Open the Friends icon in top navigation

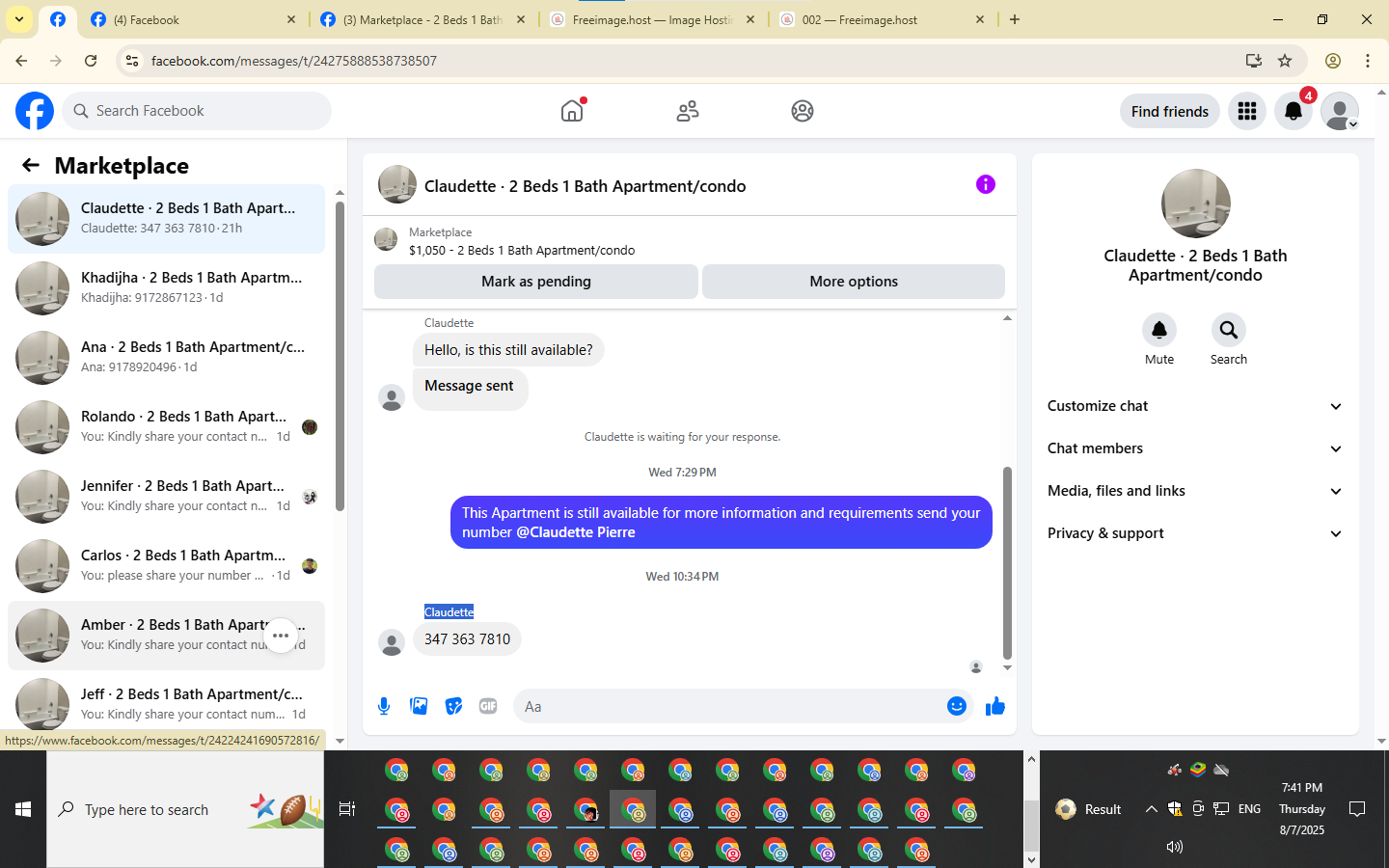click(x=688, y=111)
